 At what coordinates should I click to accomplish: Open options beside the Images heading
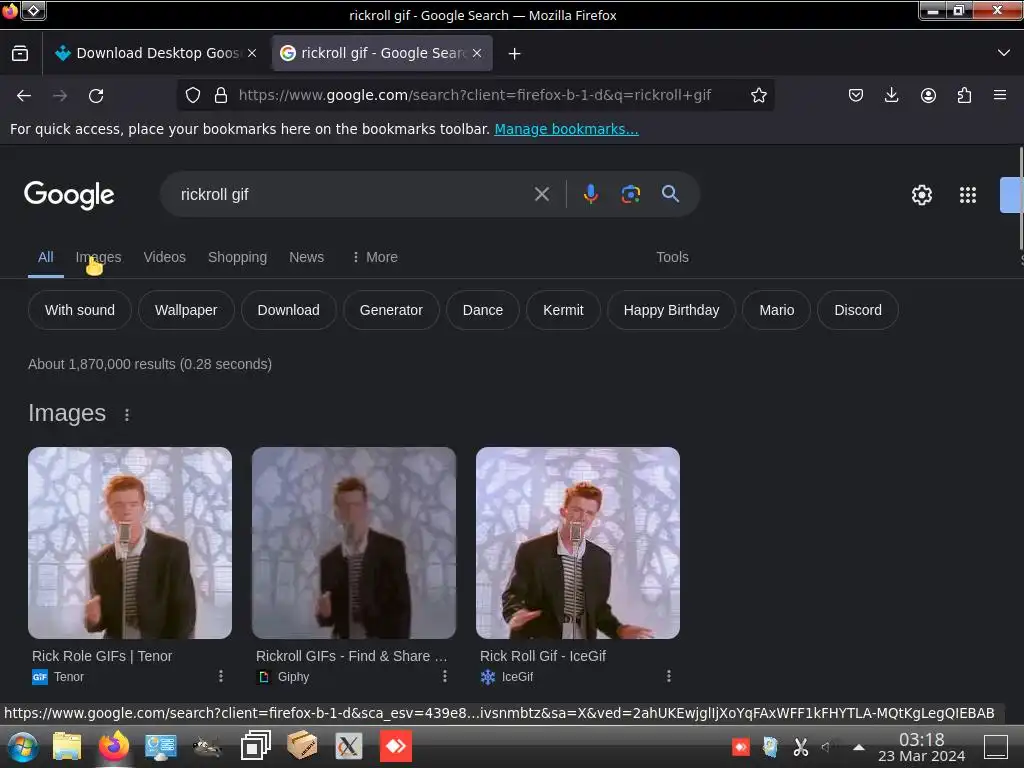click(127, 415)
